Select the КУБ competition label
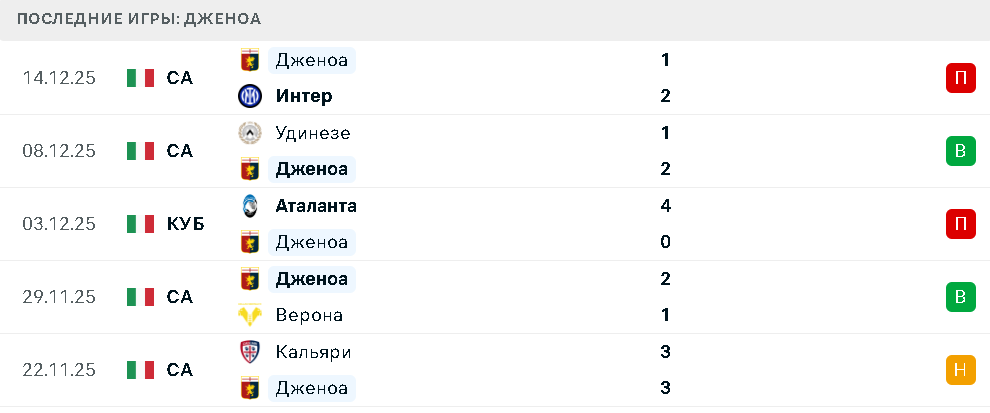This screenshot has height=413, width=990. (x=186, y=224)
